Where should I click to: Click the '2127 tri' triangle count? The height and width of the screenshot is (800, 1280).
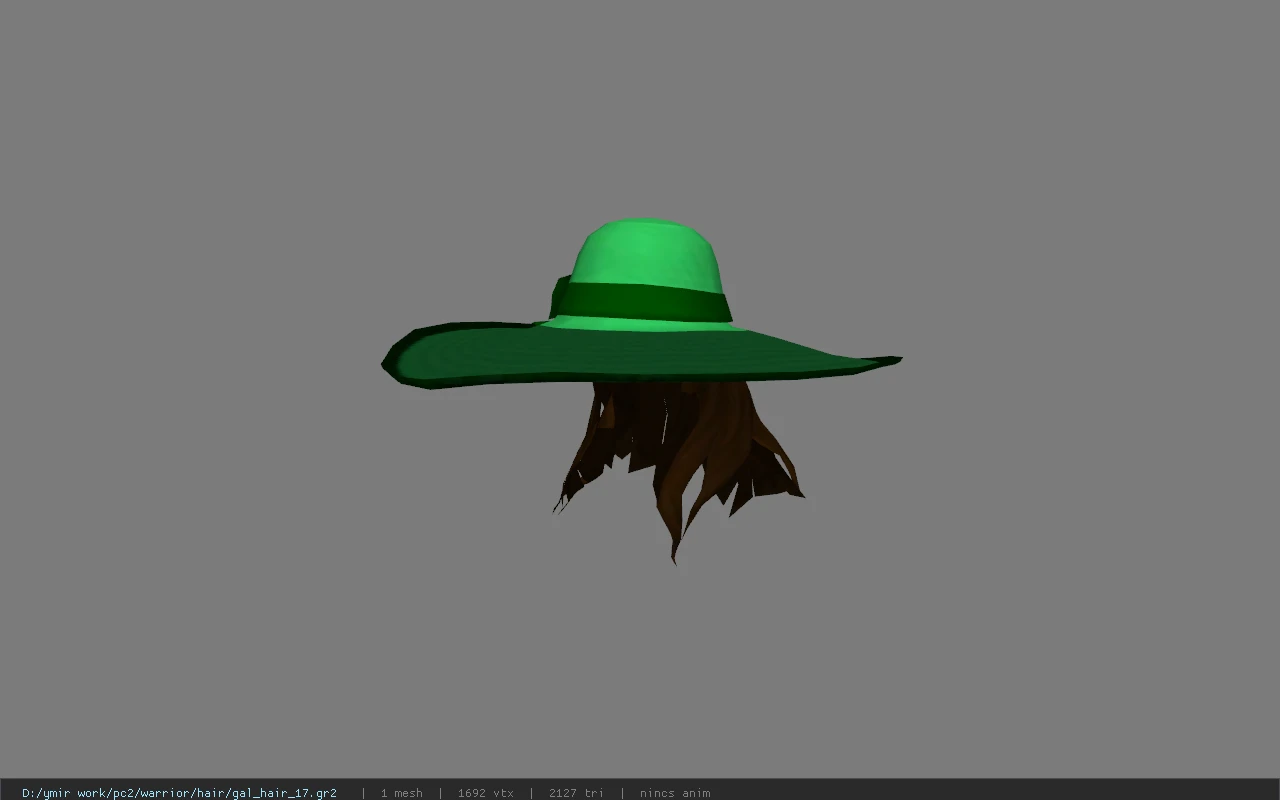[576, 793]
